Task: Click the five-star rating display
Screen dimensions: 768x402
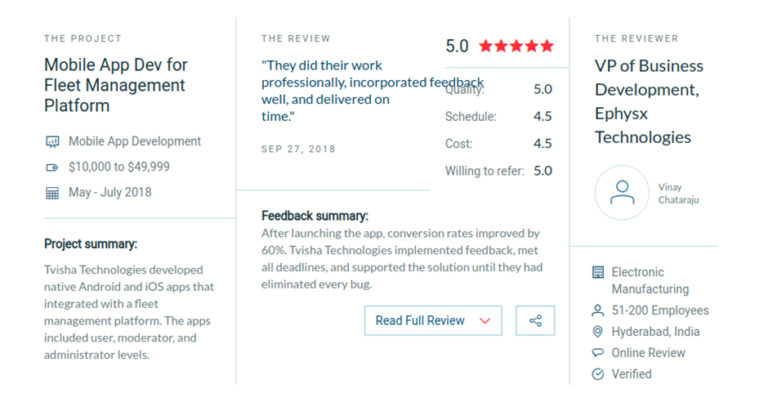Action: [x=515, y=46]
